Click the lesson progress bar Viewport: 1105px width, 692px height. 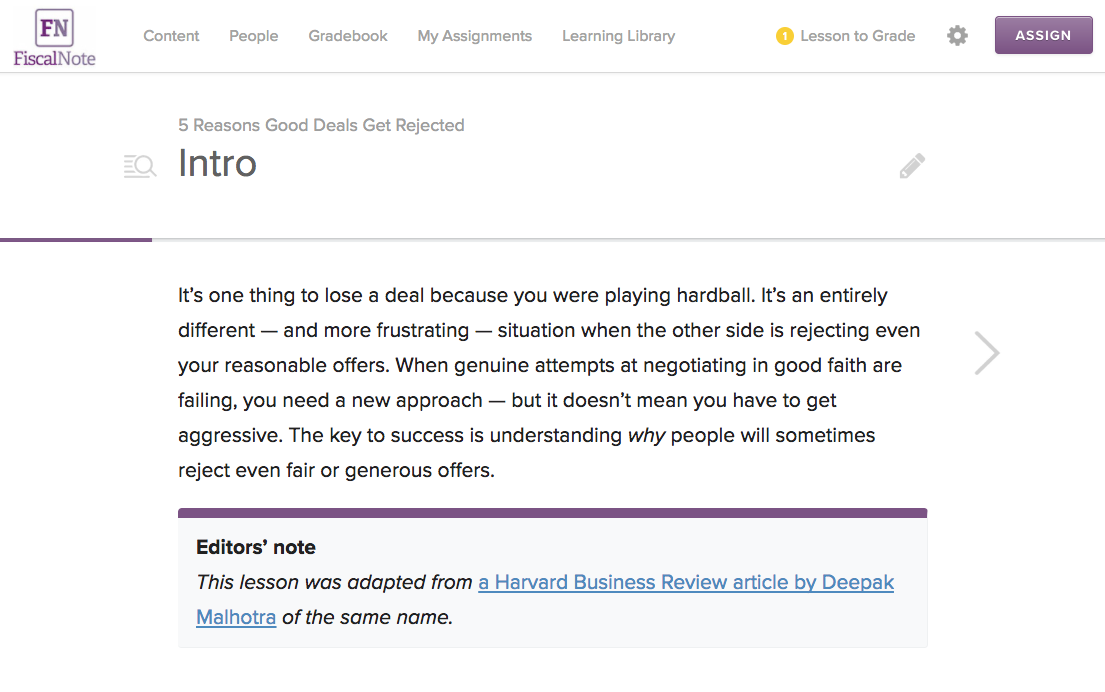coord(552,240)
